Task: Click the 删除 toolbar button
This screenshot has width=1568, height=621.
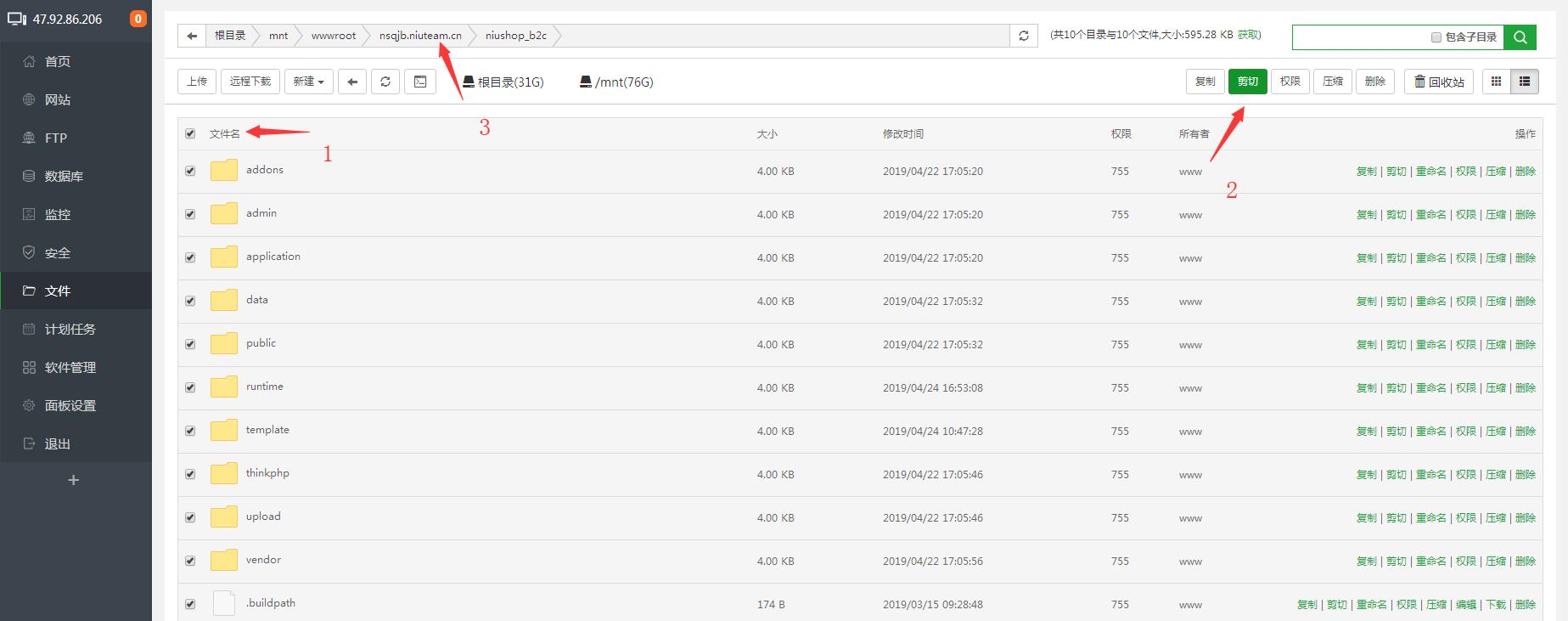Action: 1375,82
